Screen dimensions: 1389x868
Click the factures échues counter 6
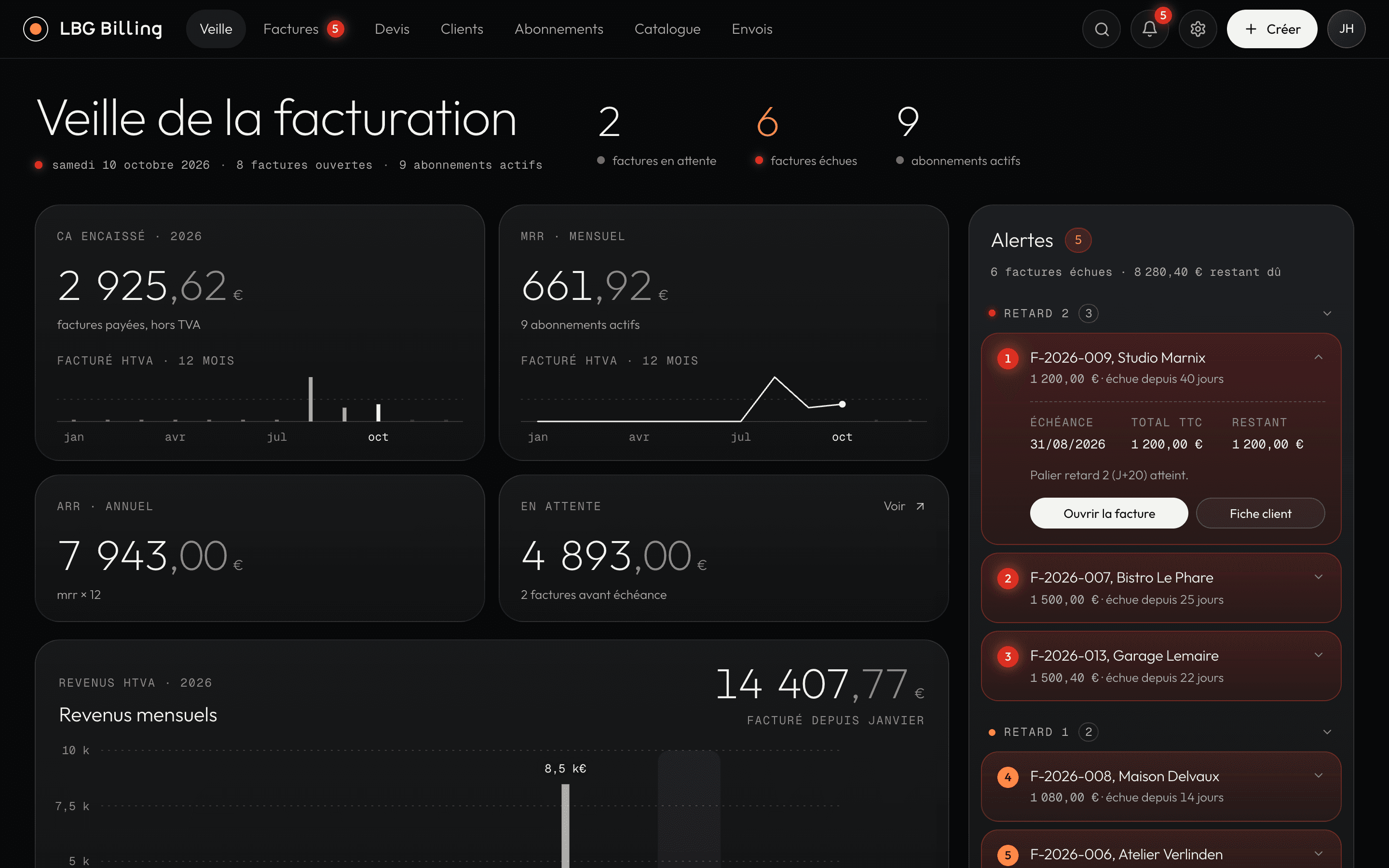(767, 122)
